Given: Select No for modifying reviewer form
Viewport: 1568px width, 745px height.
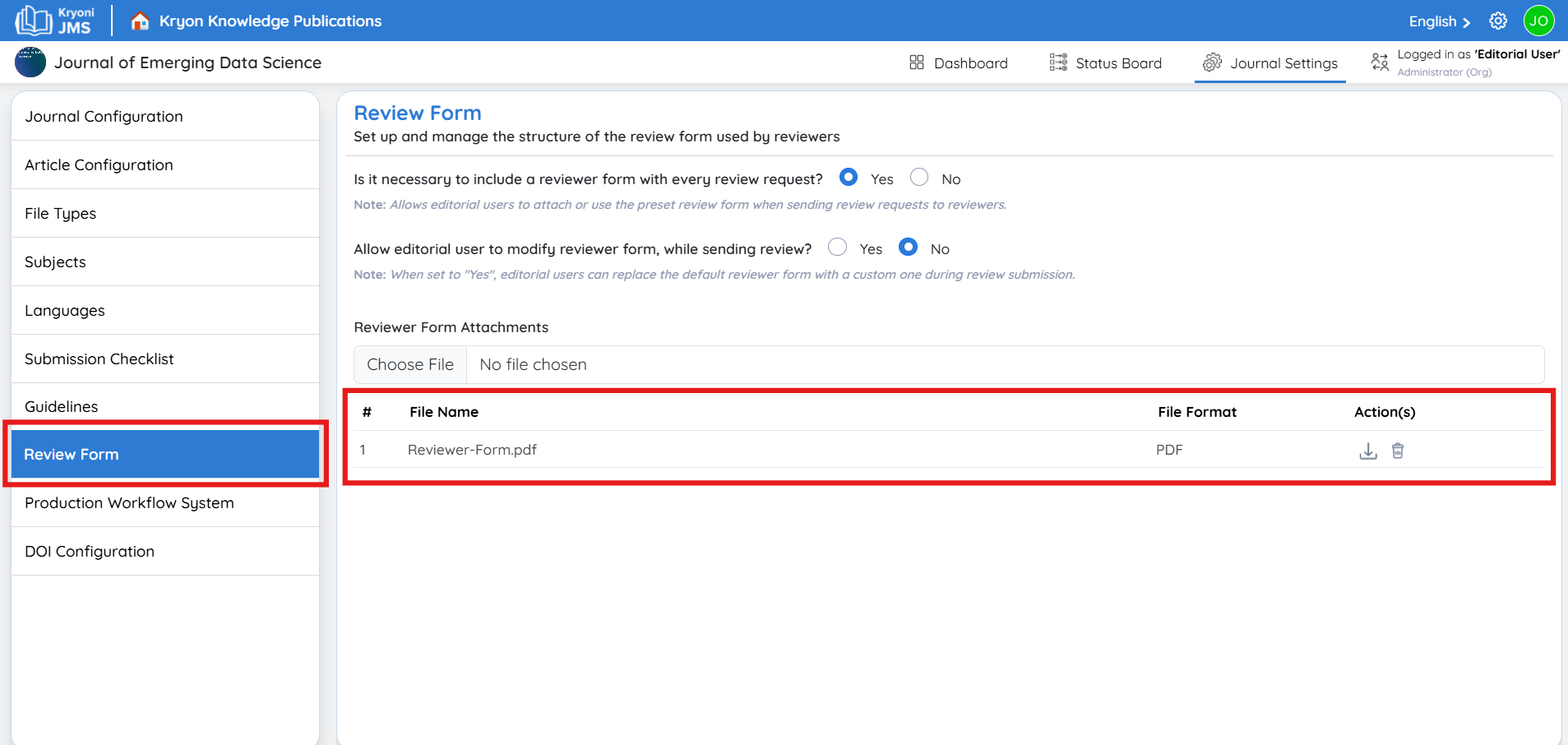Looking at the screenshot, I should 908,248.
